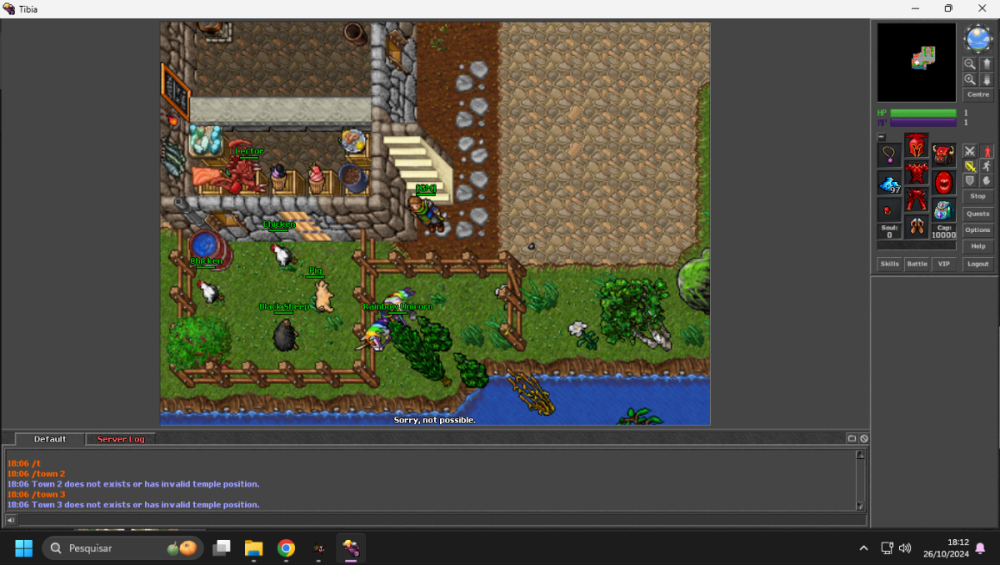Open the Quests window
The height and width of the screenshot is (565, 1000).
click(977, 213)
